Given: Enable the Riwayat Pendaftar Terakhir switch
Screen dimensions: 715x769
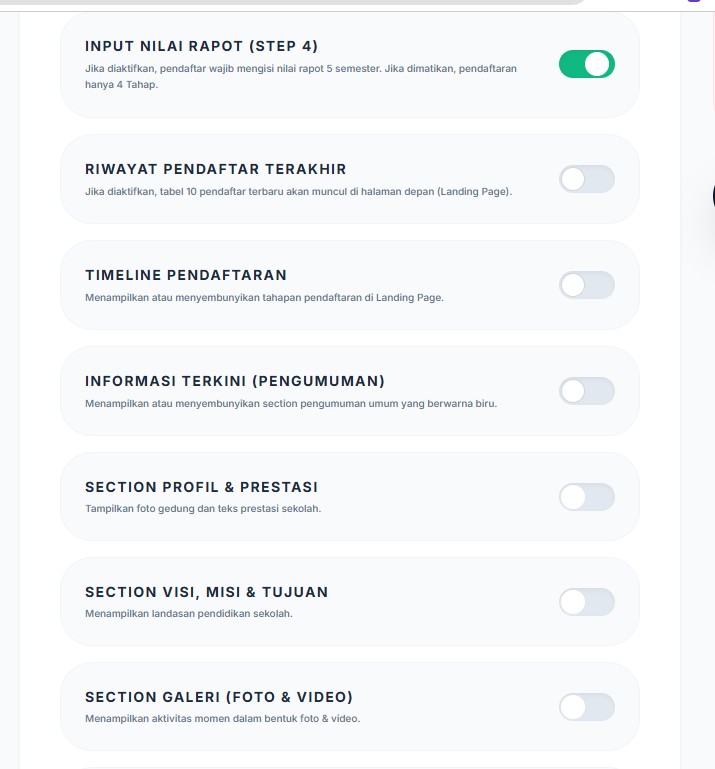Looking at the screenshot, I should pyautogui.click(x=586, y=179).
